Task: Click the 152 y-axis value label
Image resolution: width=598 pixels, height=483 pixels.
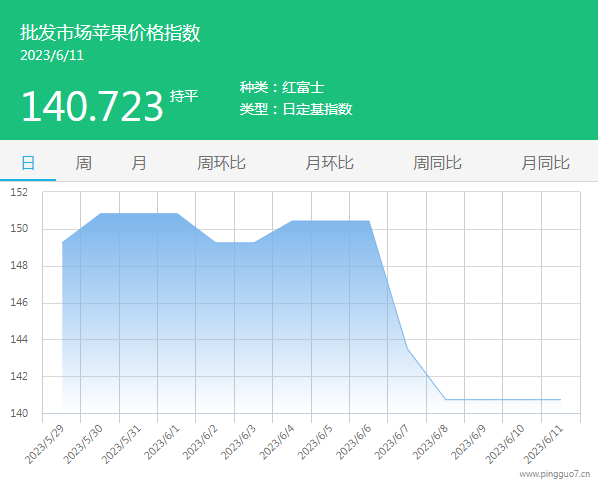Action: [x=19, y=192]
